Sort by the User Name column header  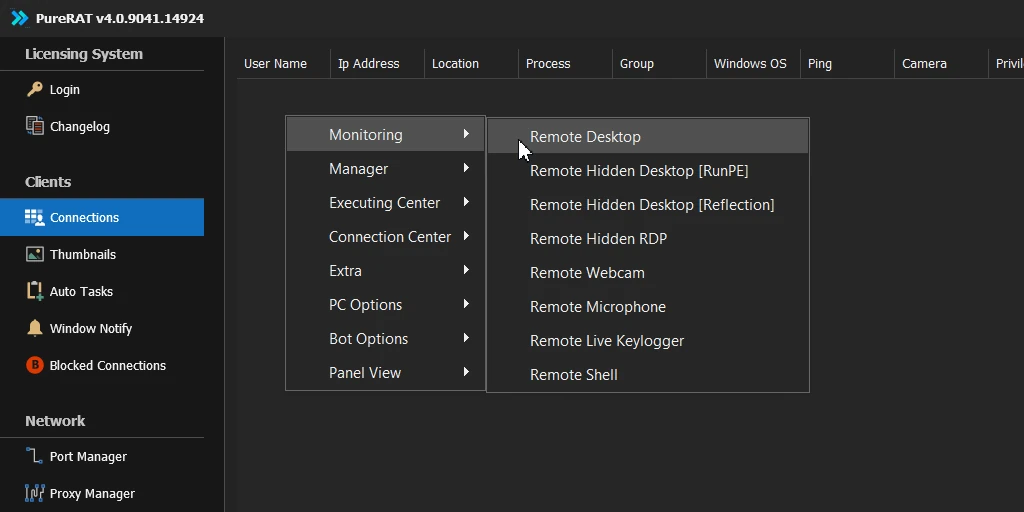click(x=283, y=63)
